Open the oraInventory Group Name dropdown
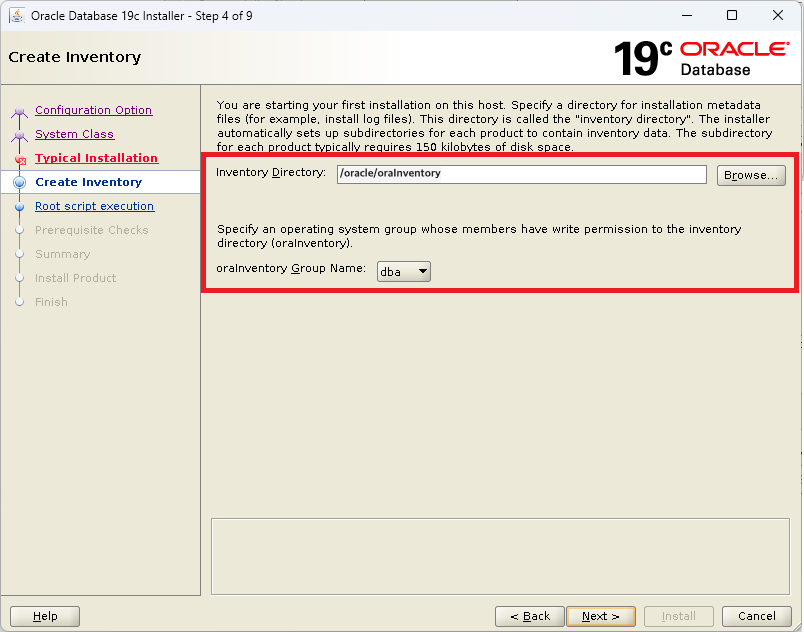This screenshot has height=632, width=804. [x=404, y=272]
